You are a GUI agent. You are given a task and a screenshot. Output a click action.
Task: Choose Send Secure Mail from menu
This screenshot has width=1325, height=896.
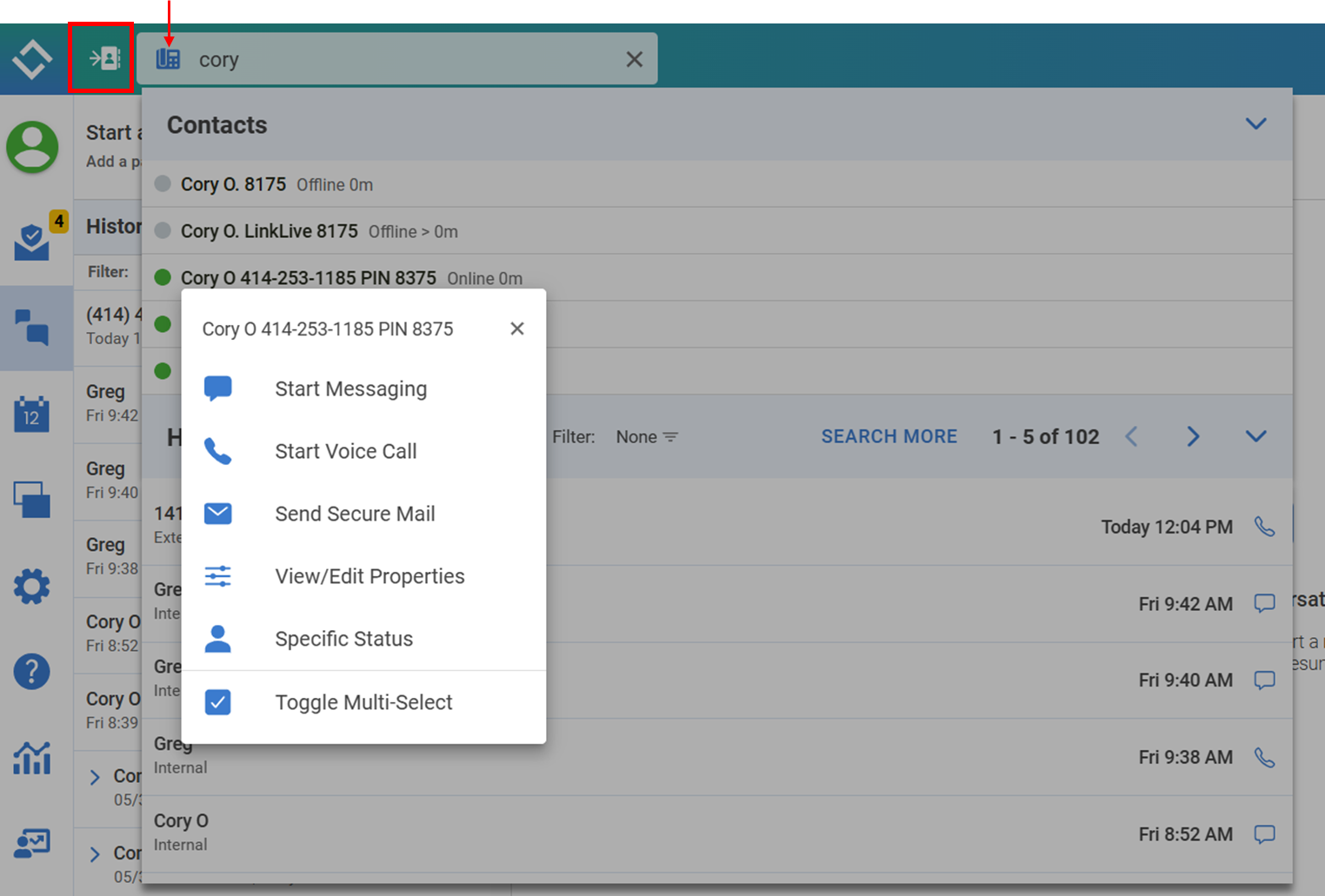point(355,514)
